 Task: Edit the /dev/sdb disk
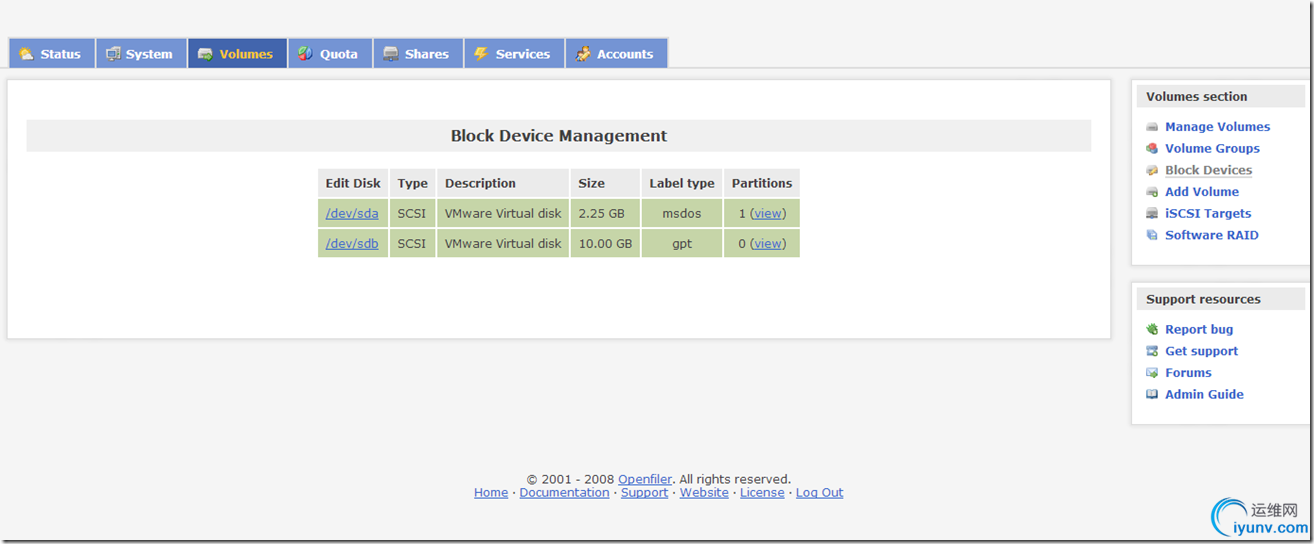[352, 244]
